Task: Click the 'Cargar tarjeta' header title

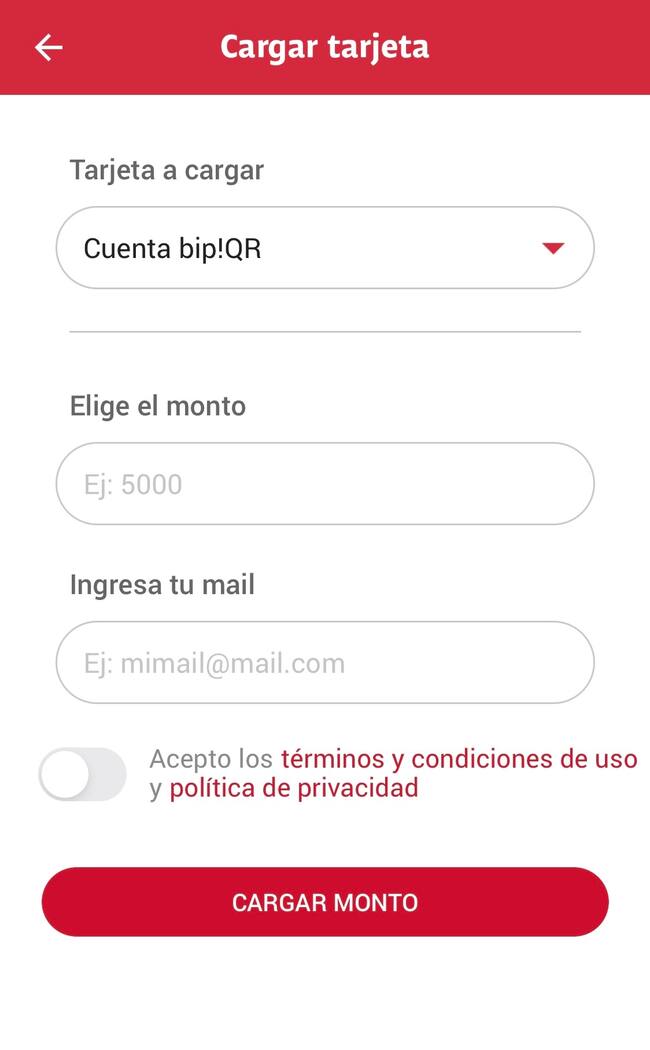Action: 324,47
